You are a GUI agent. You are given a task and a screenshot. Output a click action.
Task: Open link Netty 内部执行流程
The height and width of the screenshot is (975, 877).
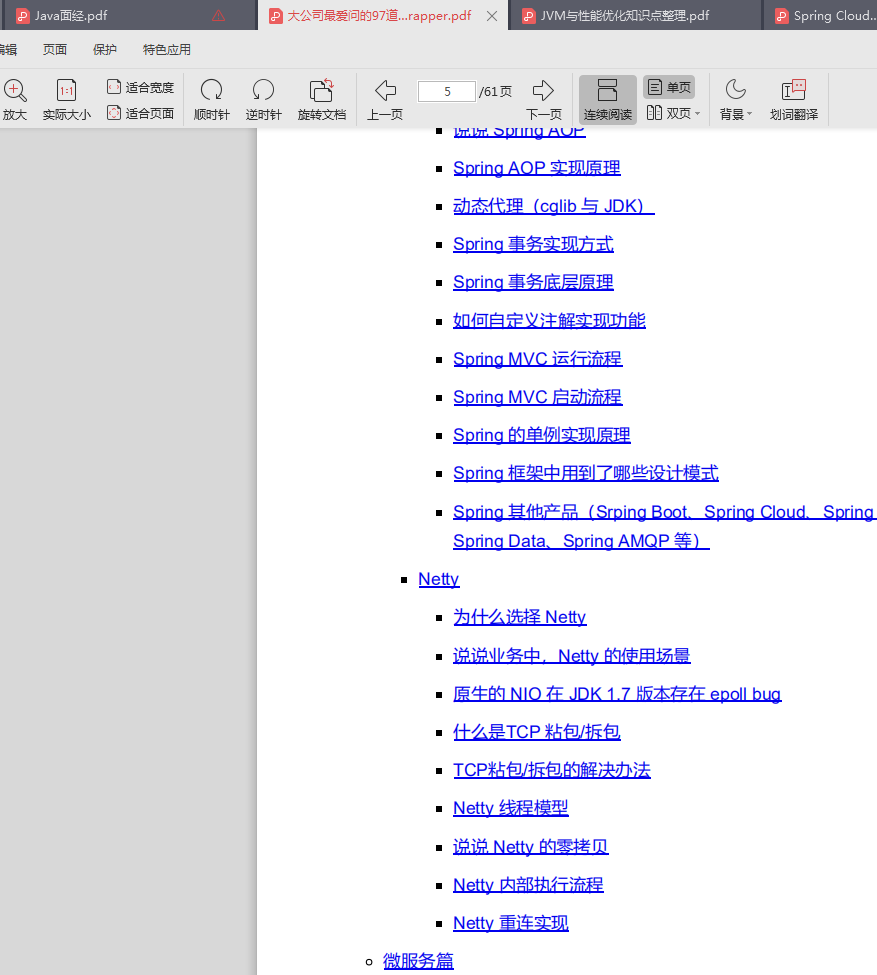pos(528,884)
